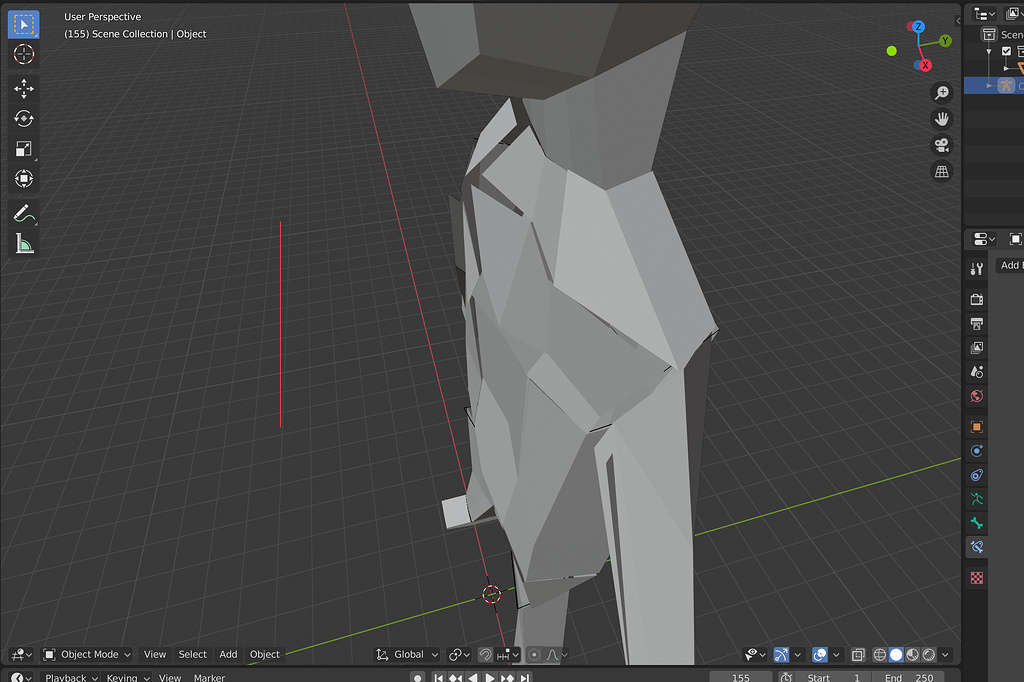Click the Pan view hand button
This screenshot has height=682, width=1024.
[x=941, y=119]
